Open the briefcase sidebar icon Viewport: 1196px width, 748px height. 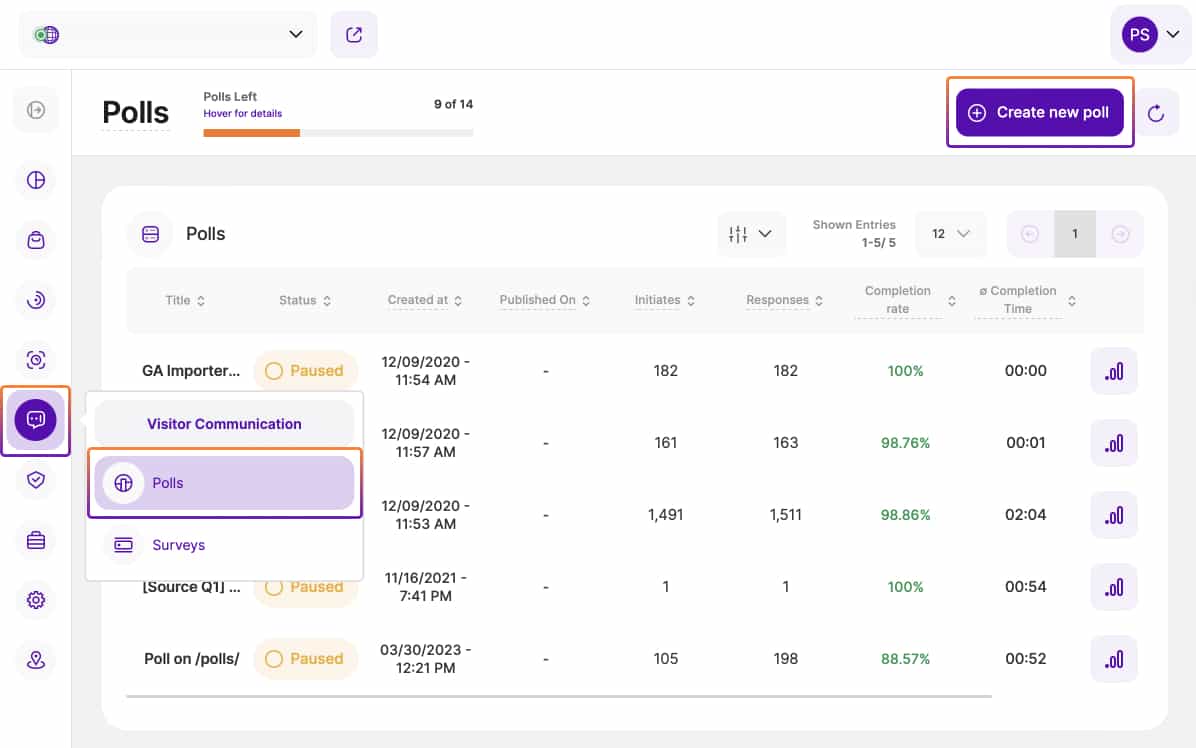click(36, 540)
